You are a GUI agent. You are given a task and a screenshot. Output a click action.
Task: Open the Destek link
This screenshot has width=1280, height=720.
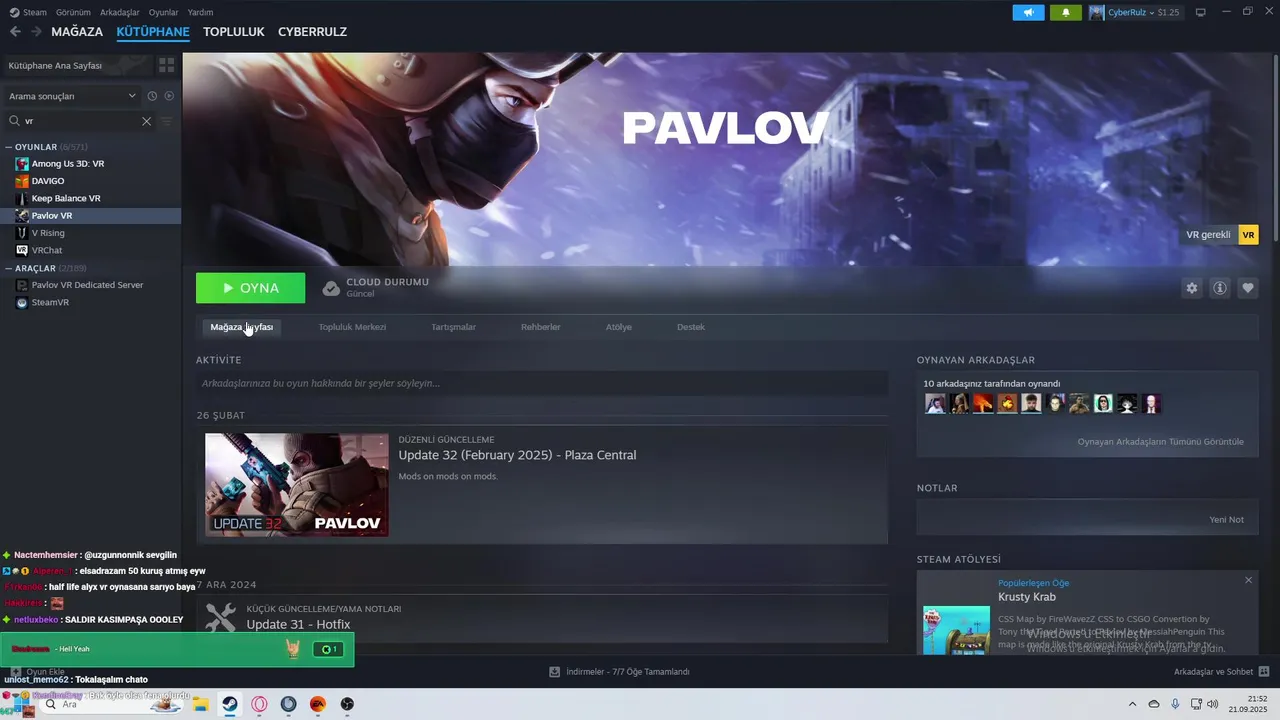[690, 327]
